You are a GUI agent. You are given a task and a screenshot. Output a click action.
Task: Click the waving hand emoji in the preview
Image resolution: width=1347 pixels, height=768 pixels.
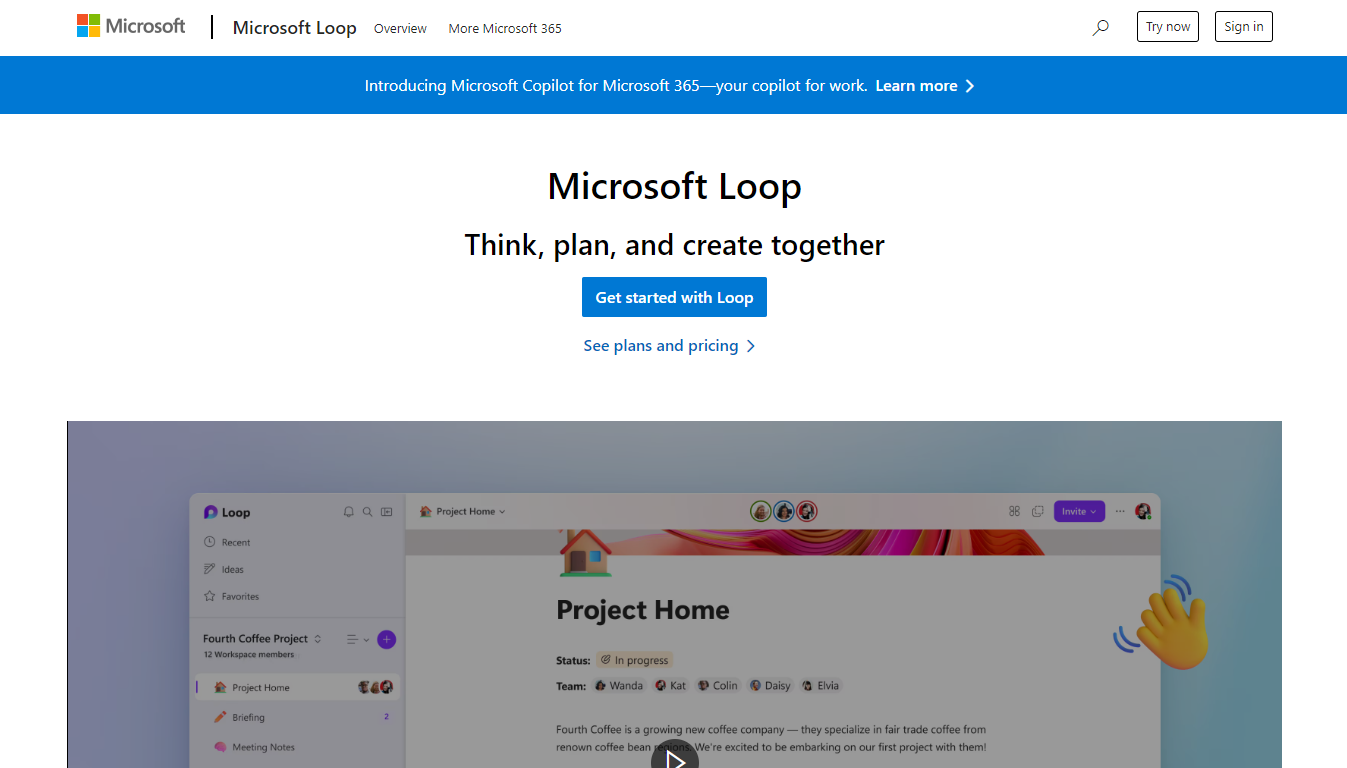1165,620
